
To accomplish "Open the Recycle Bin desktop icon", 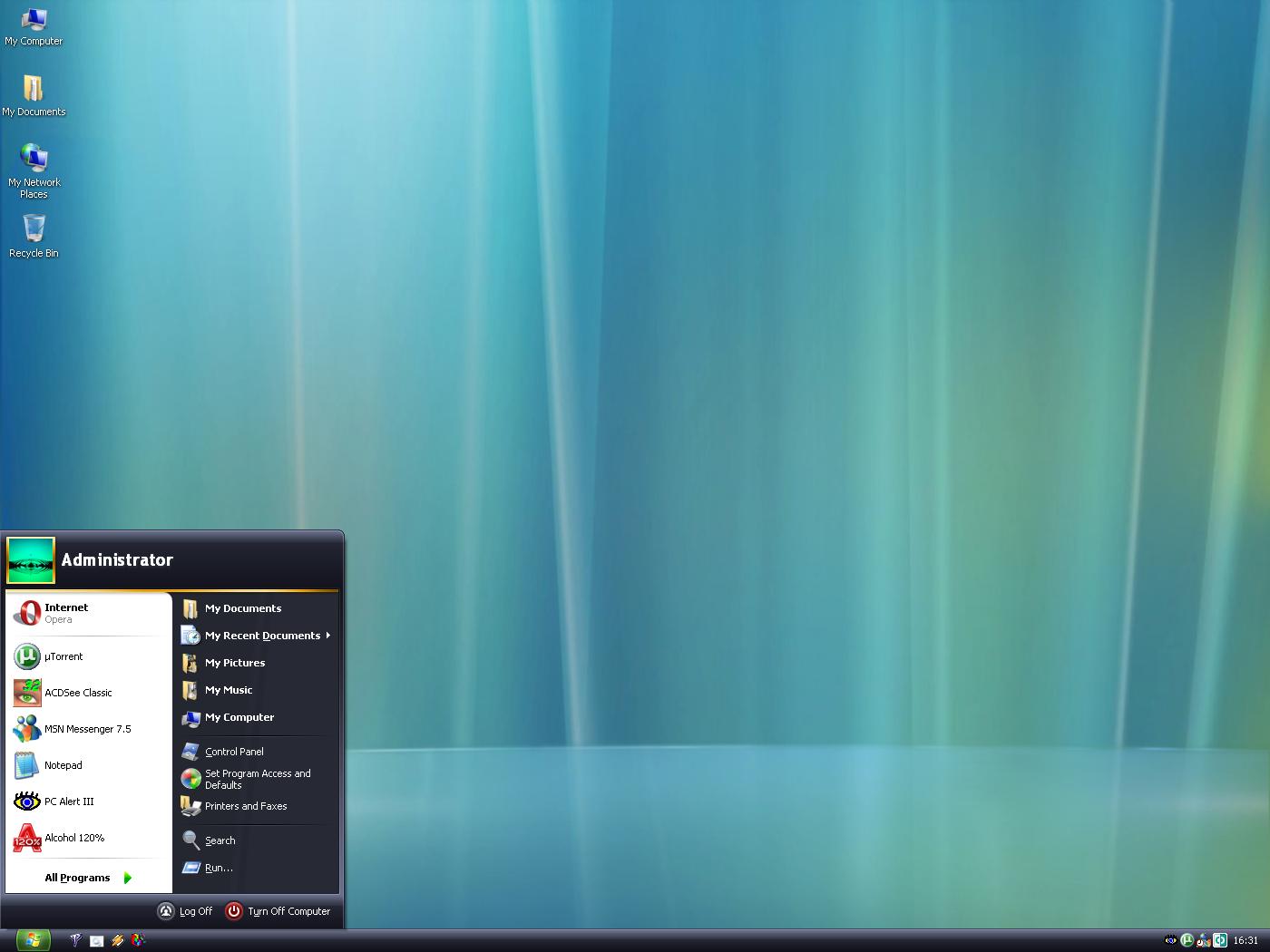I will (34, 237).
